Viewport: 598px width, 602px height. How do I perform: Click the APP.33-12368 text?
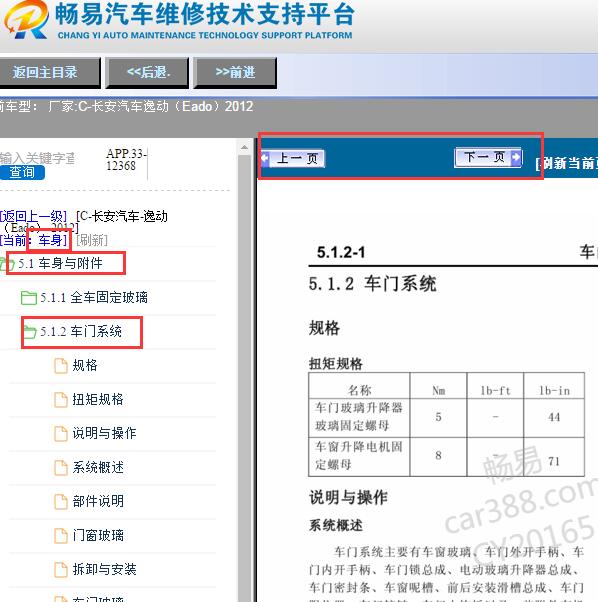(x=126, y=159)
